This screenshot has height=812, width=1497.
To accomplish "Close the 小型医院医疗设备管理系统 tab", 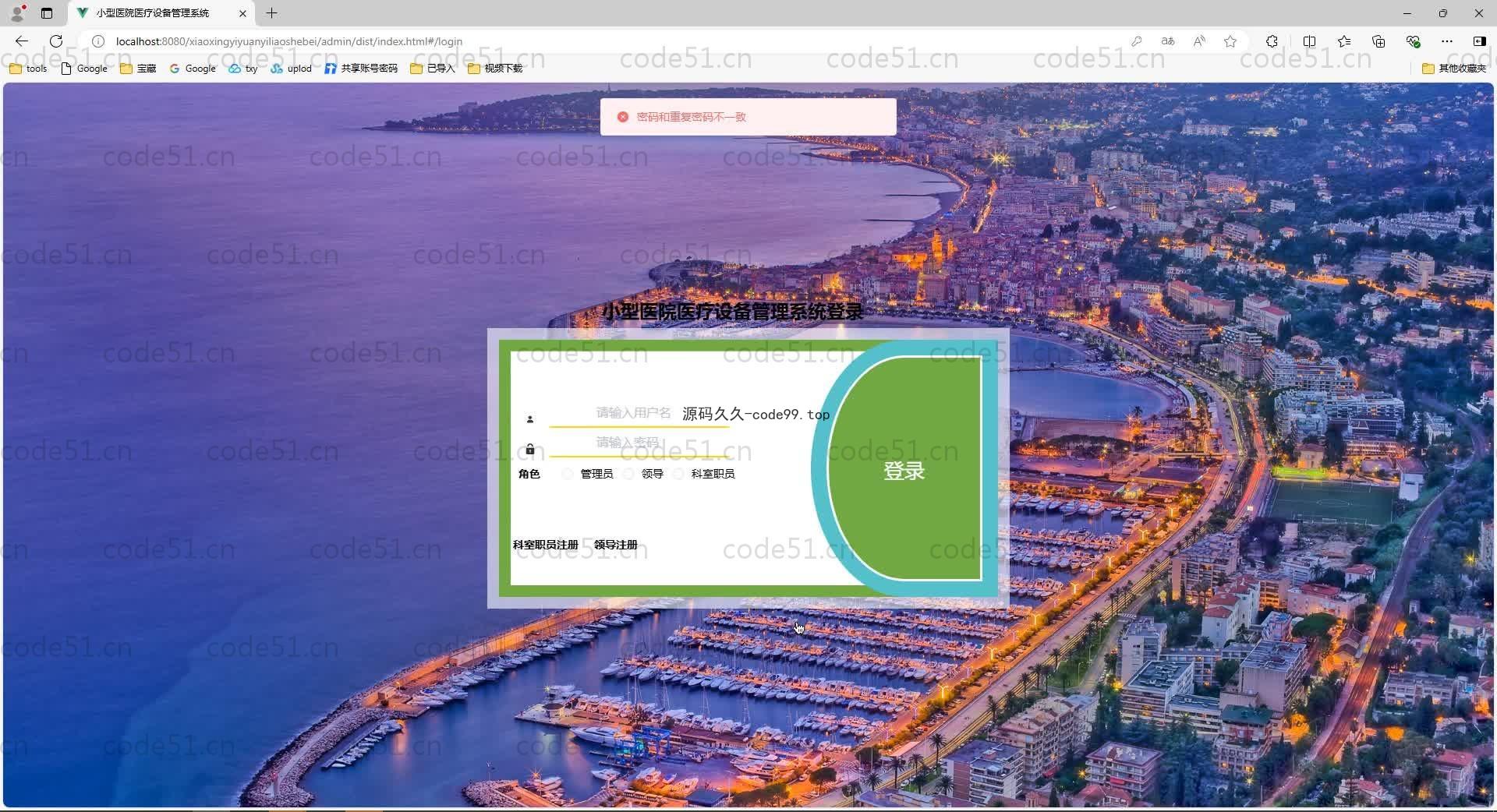I will pyautogui.click(x=242, y=13).
